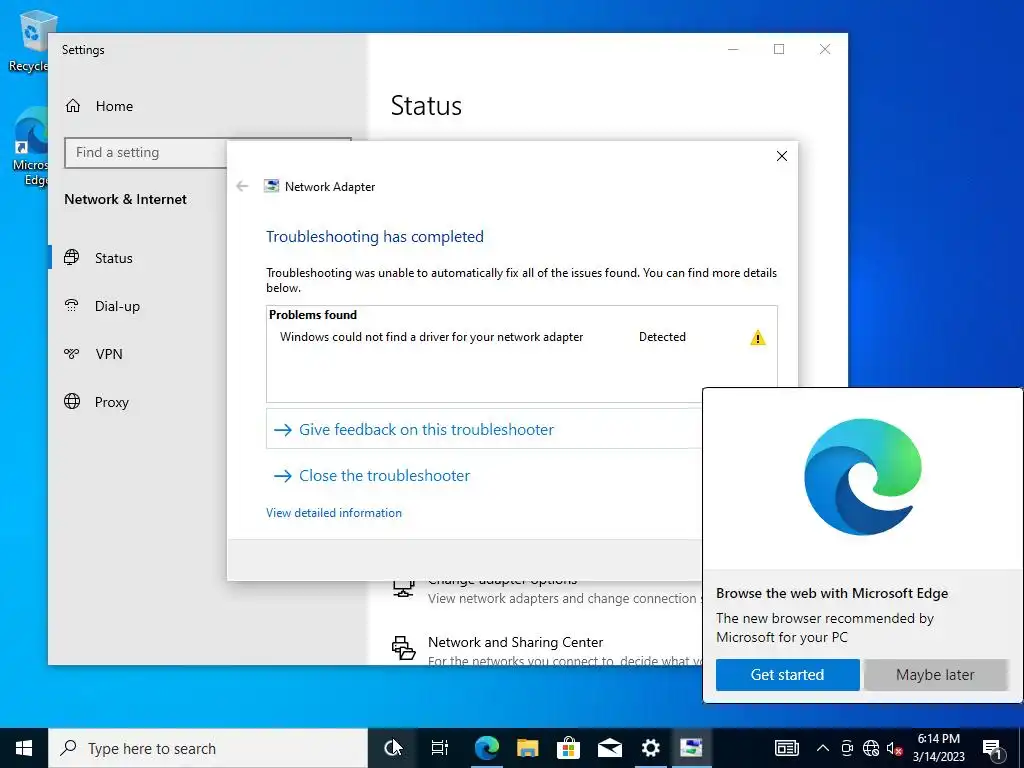Open the notification center icon

[x=992, y=748]
